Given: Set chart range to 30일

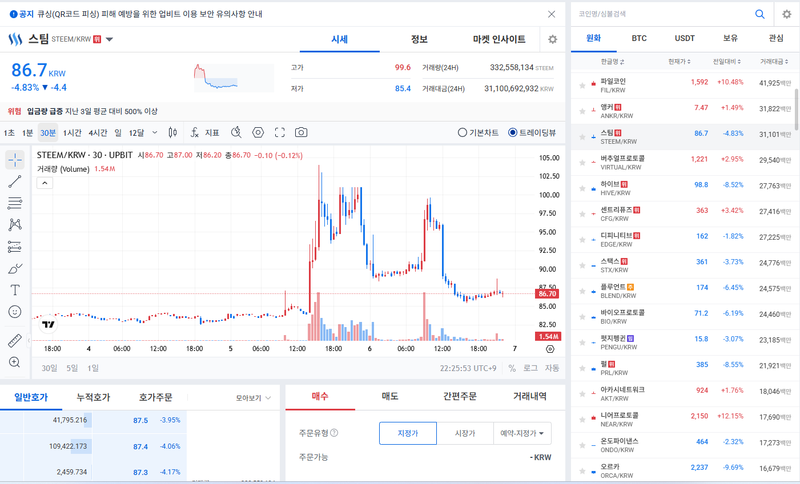Looking at the screenshot, I should 49,368.
